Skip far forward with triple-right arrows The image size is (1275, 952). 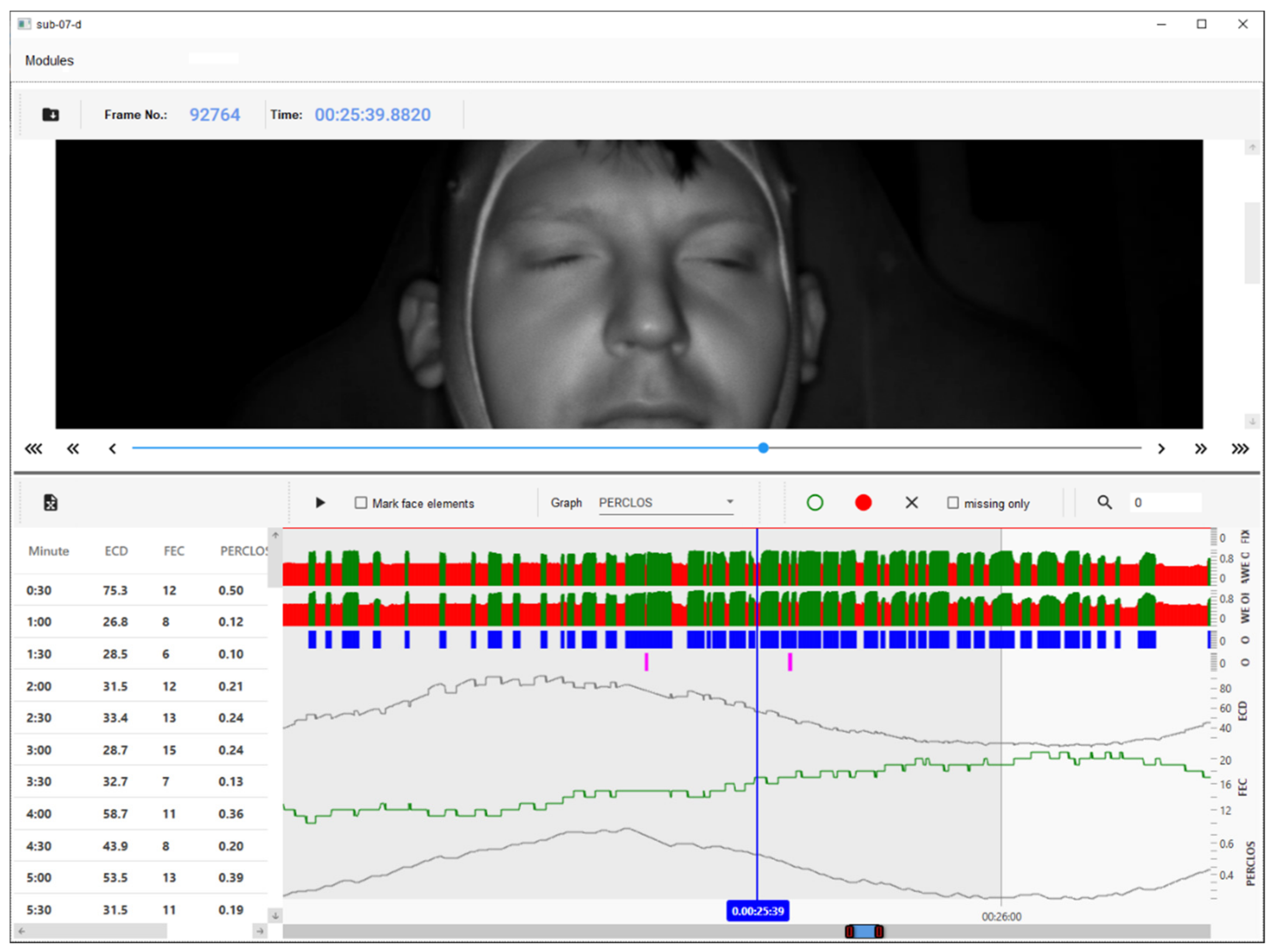coord(1240,448)
